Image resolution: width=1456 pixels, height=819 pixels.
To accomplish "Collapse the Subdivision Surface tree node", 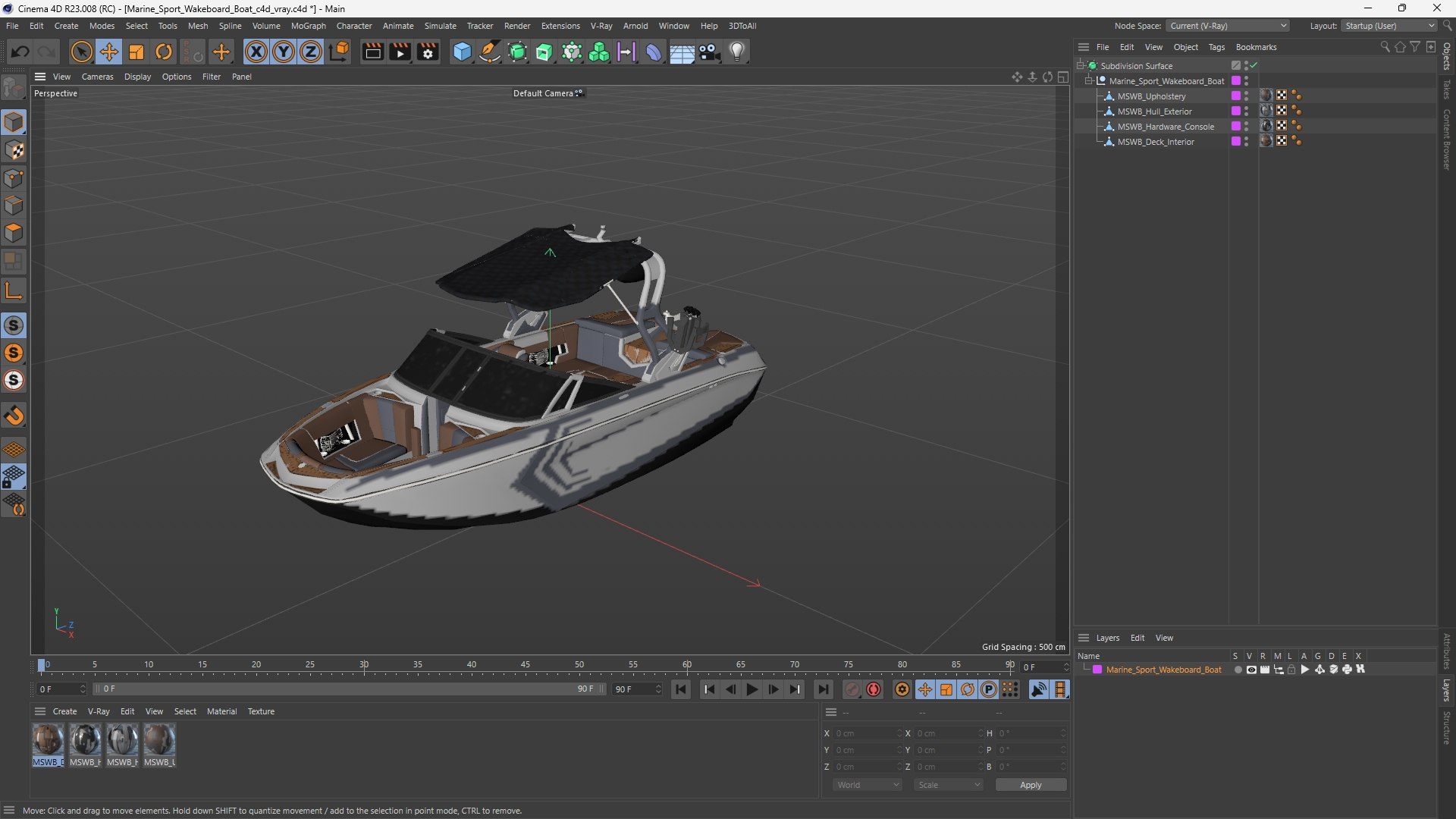I will click(x=1081, y=65).
